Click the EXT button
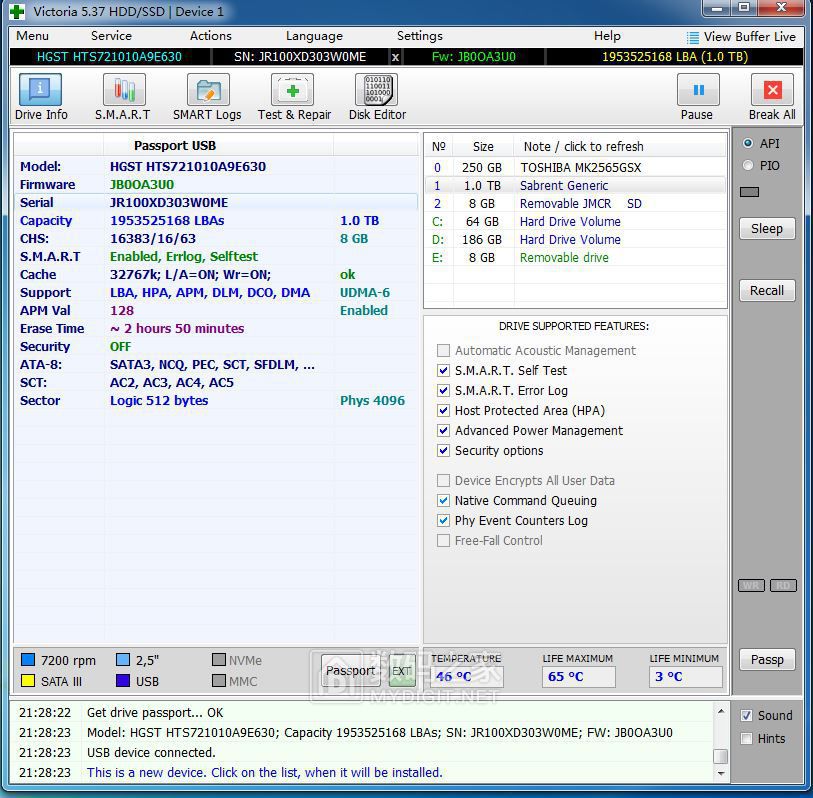Screen dimensions: 813x798 pyautogui.click(x=402, y=670)
